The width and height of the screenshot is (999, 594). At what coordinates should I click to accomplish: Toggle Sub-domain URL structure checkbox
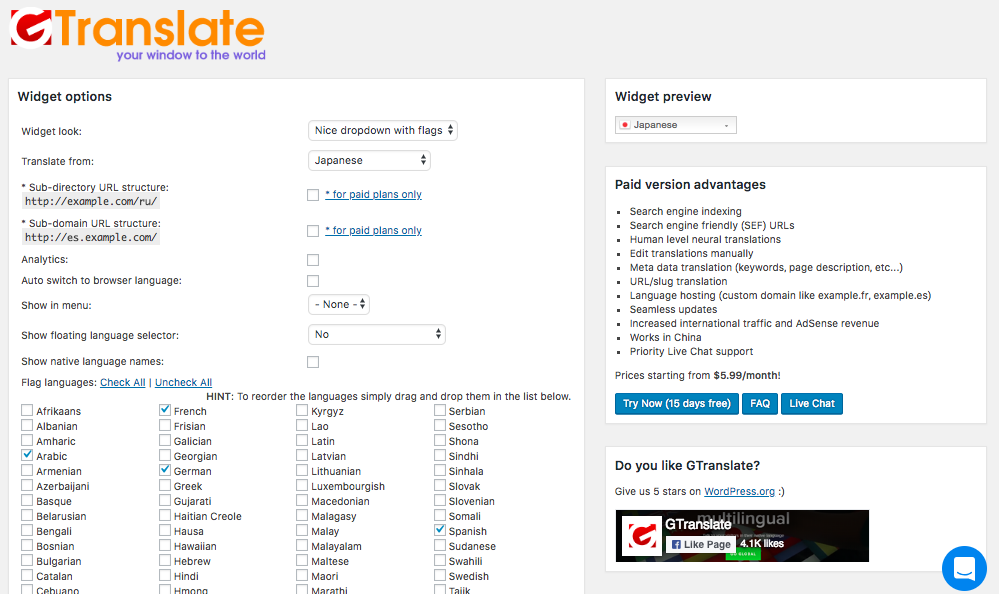(x=313, y=231)
